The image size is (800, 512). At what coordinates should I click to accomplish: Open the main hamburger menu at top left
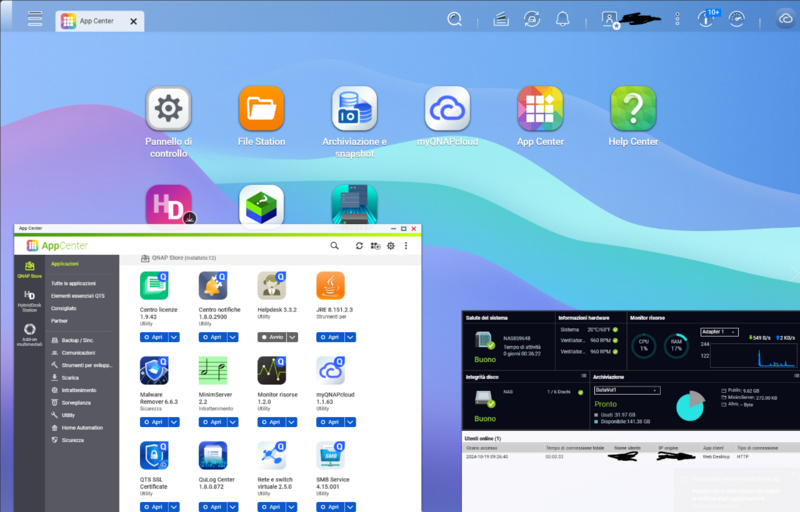point(35,19)
